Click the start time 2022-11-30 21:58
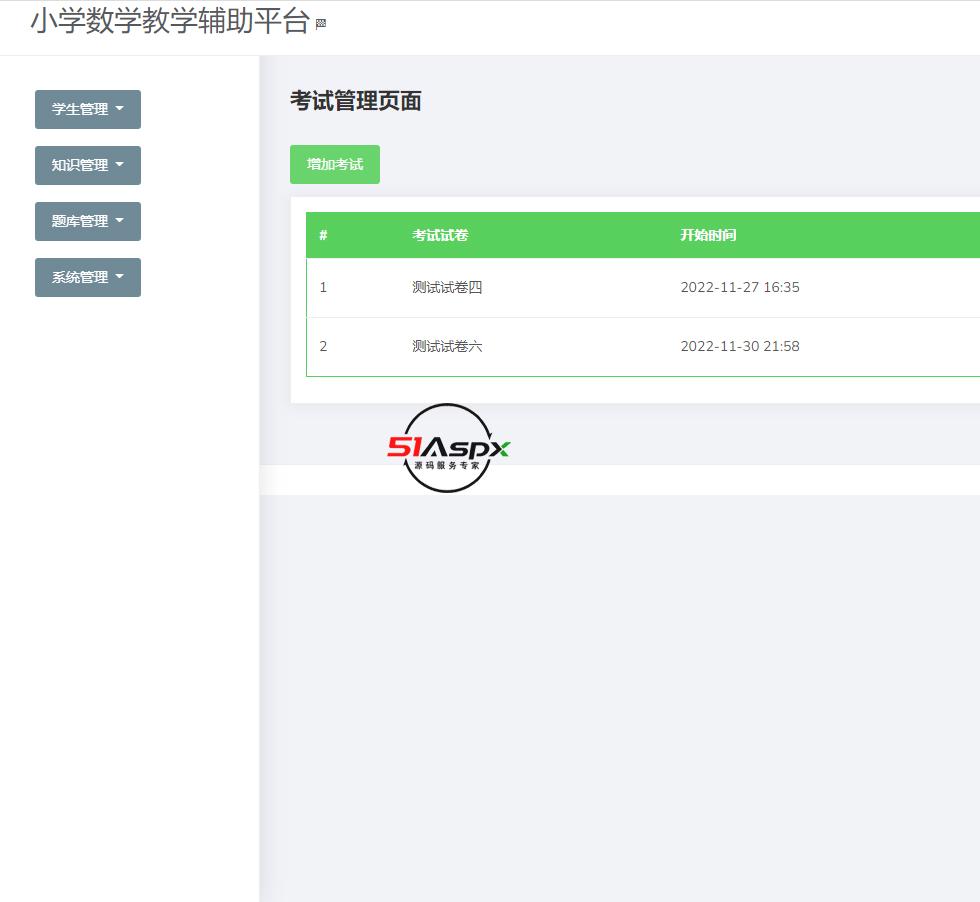Image resolution: width=980 pixels, height=902 pixels. pyautogui.click(x=739, y=346)
